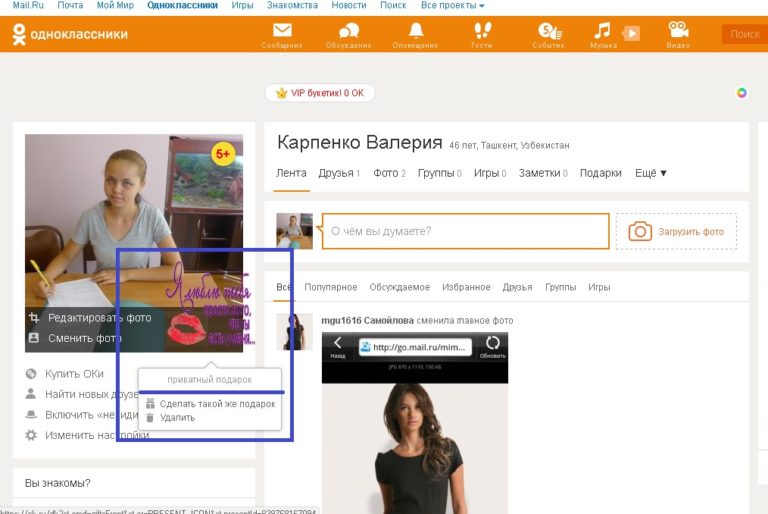768x514 pixels.
Task: Click the 5+ rating badge on photo
Action: [223, 154]
